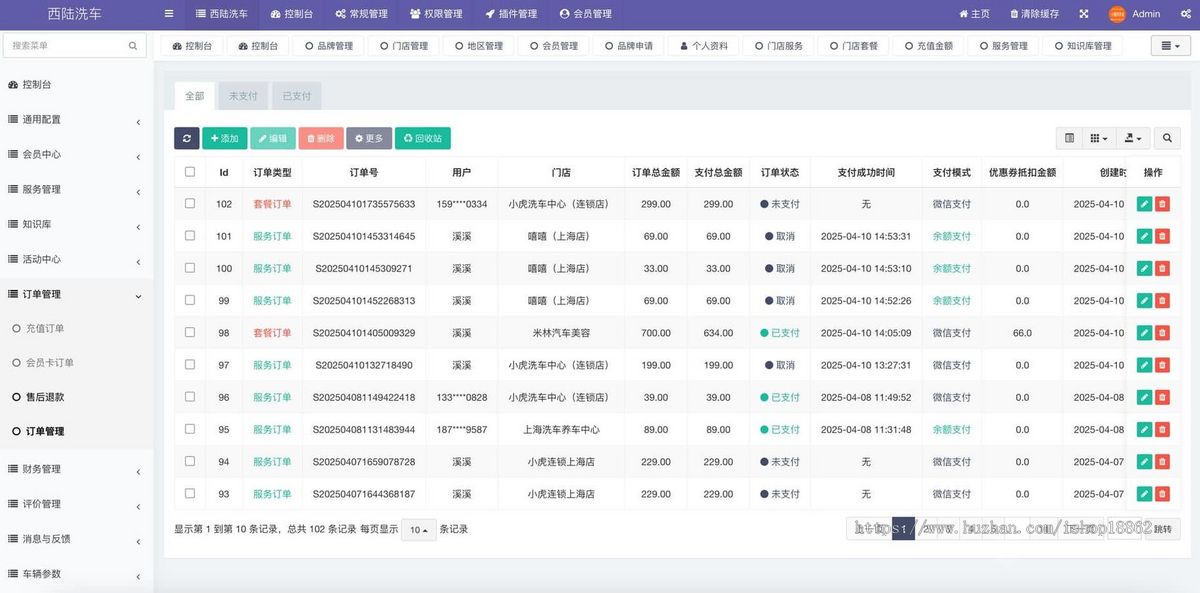Image resolution: width=1200 pixels, height=593 pixels.
Task: Click the 添加 add button
Action: click(x=225, y=138)
